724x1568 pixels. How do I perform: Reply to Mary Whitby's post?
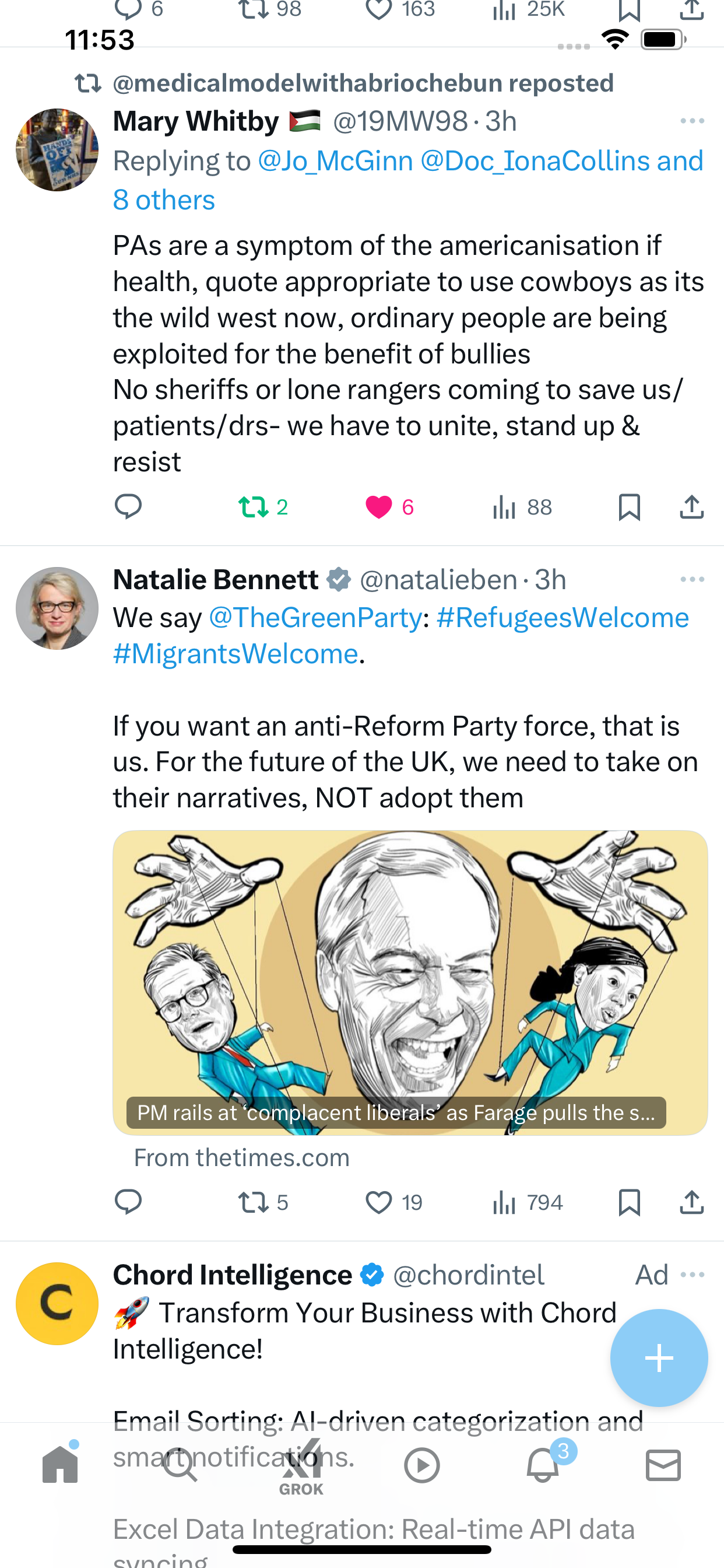pyautogui.click(x=128, y=506)
